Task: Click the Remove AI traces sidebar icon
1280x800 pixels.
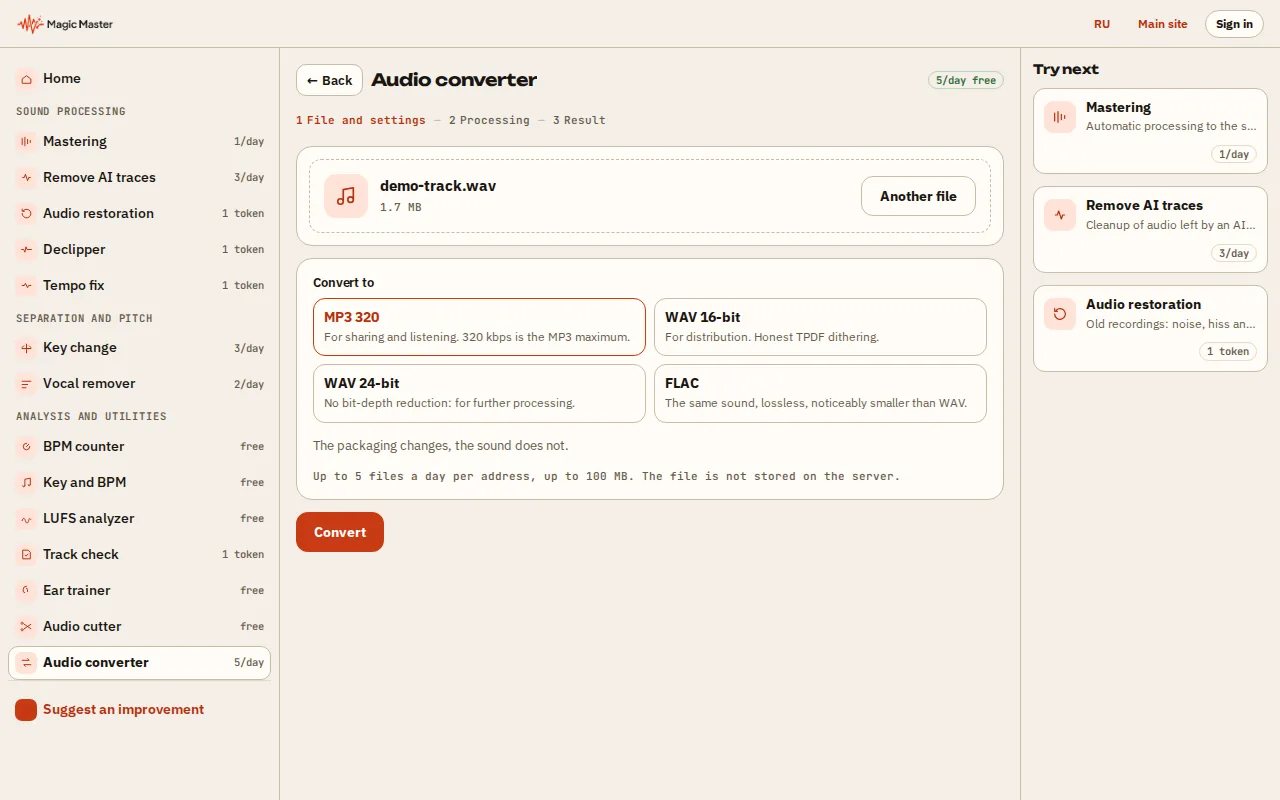Action: click(x=26, y=178)
